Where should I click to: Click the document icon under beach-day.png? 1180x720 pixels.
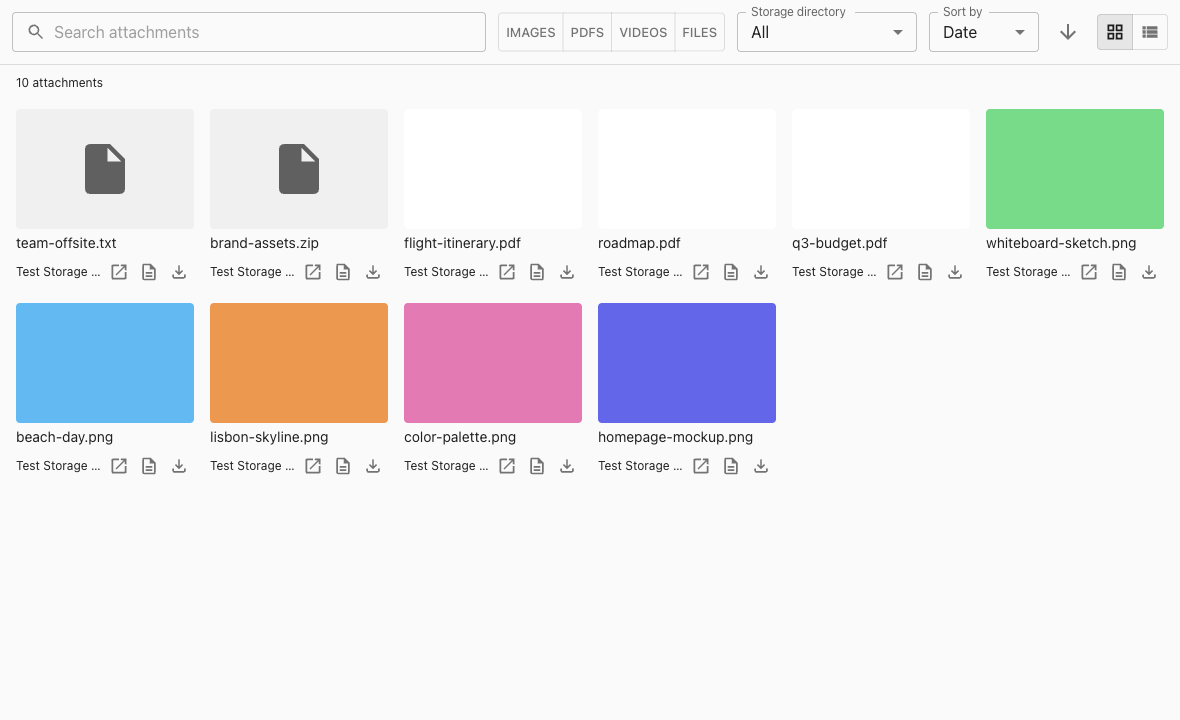[x=149, y=466]
